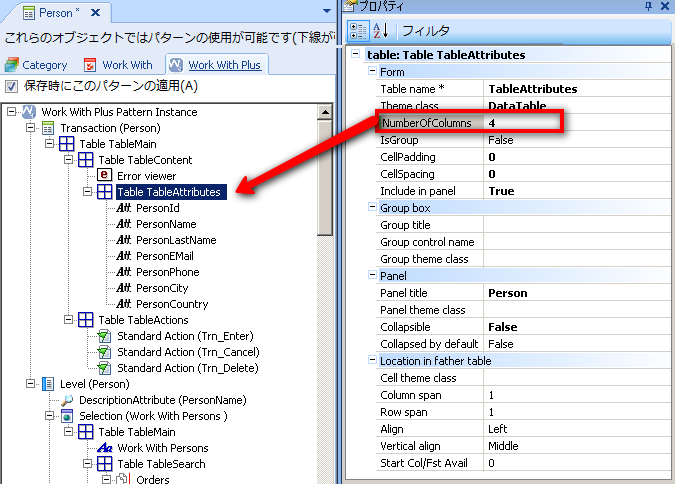Click the categorized view icon in properties toolbar

click(357, 30)
